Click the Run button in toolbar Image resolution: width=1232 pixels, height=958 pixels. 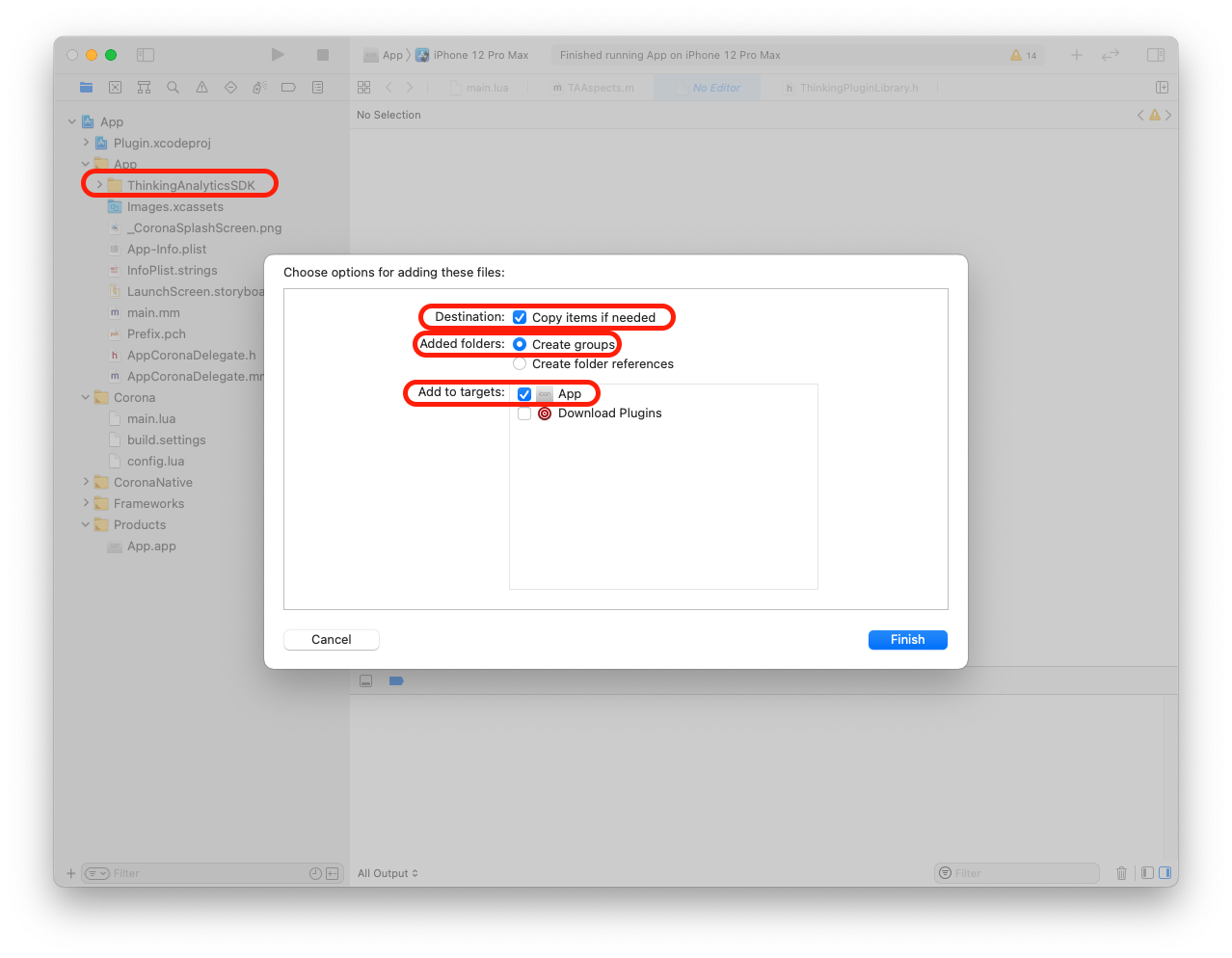278,55
